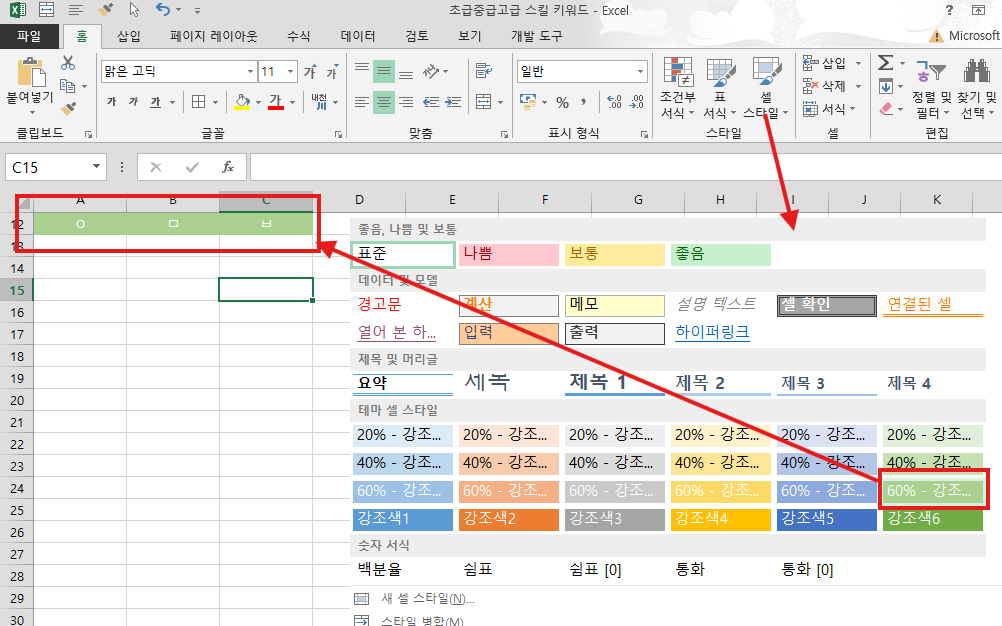The image size is (1002, 626).
Task: Click the Merge and Center icon
Action: click(484, 102)
